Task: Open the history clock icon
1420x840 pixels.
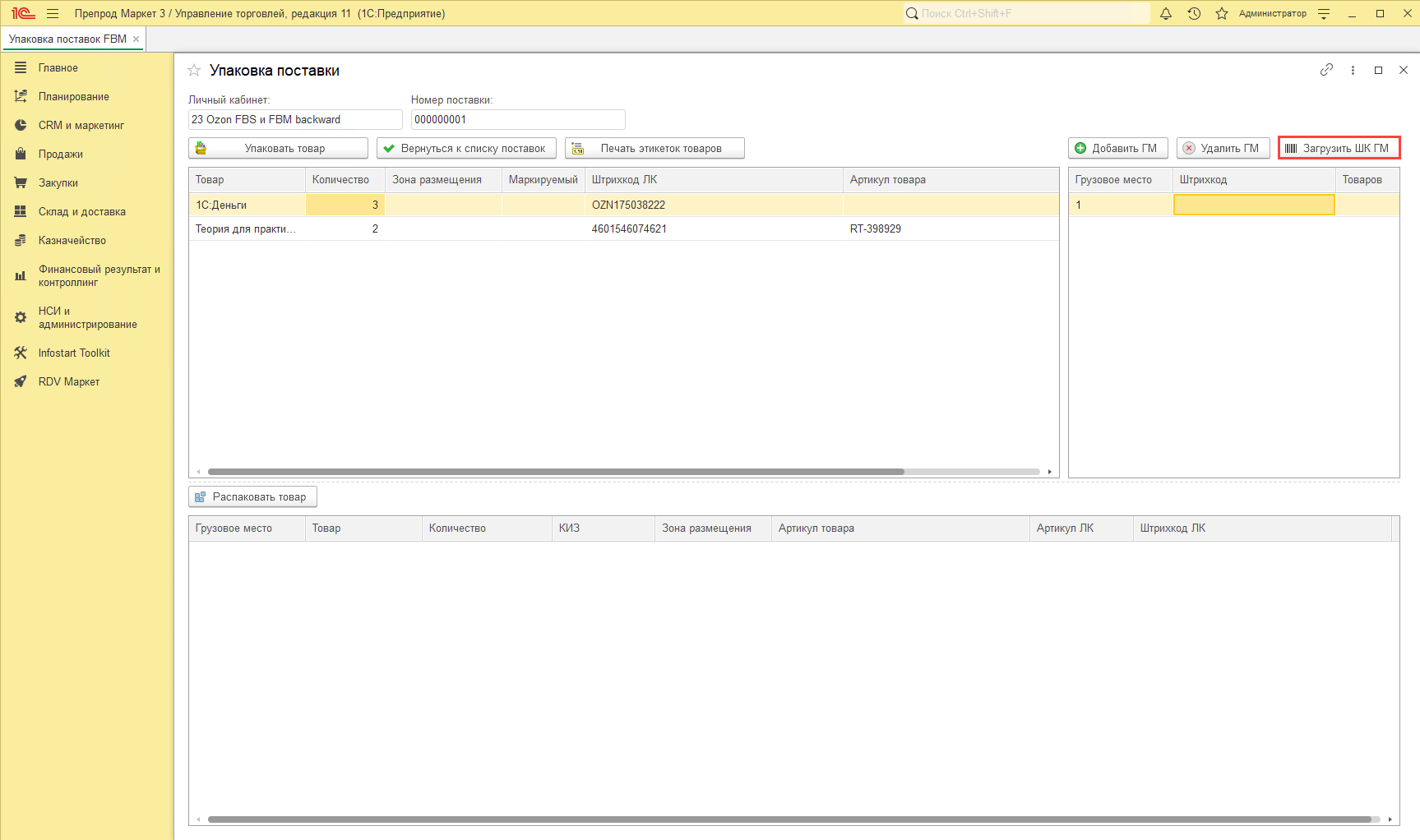Action: coord(1194,13)
